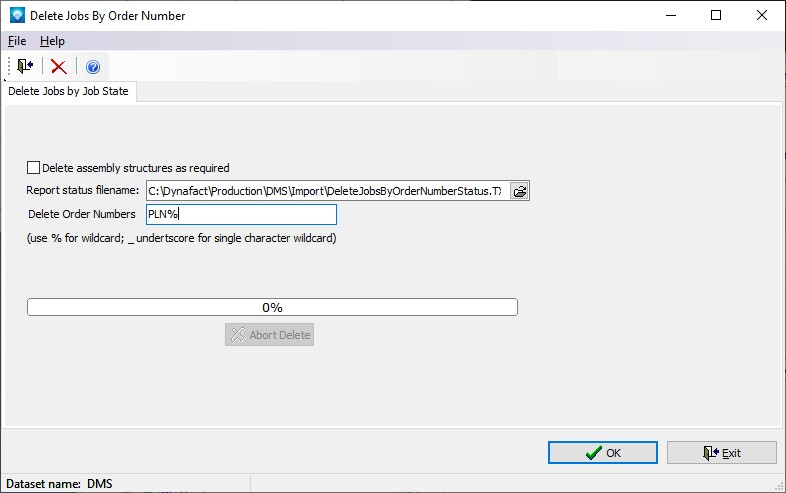Maximize the Delete Jobs window
786x493 pixels.
(716, 16)
